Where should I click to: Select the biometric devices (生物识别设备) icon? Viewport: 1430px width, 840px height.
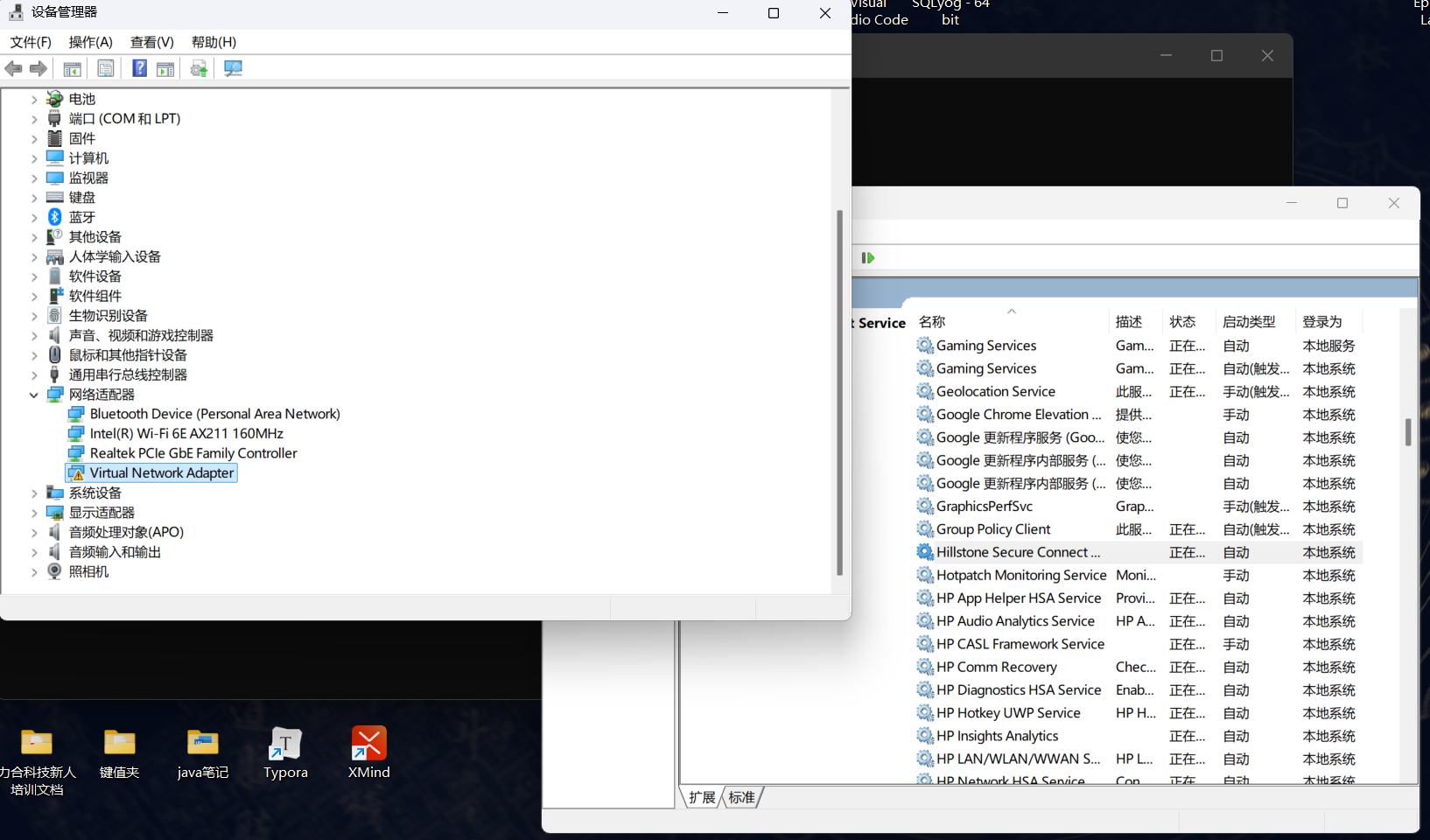point(54,315)
